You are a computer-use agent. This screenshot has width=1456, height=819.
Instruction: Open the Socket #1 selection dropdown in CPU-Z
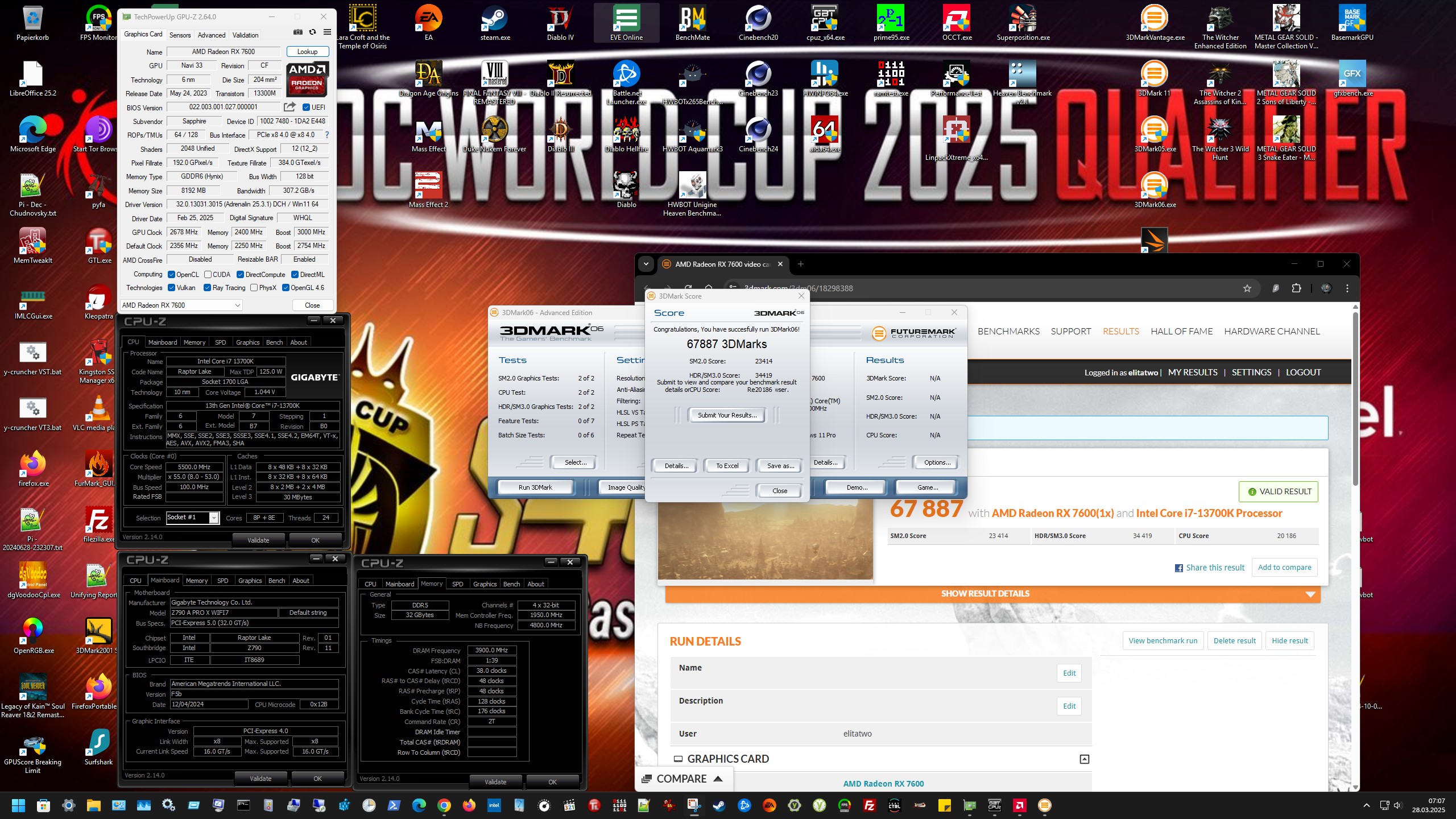click(x=192, y=518)
